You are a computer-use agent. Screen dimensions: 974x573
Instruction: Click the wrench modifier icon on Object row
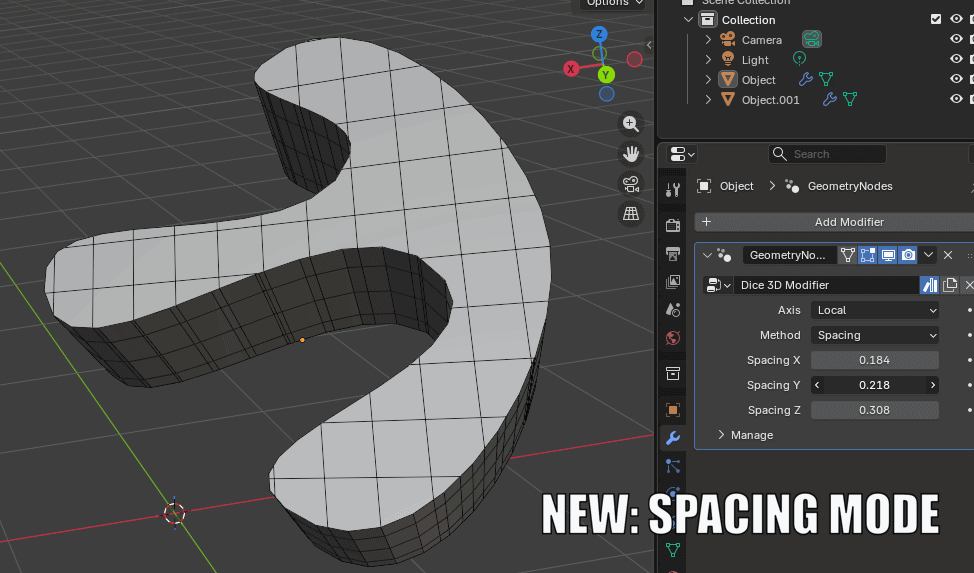pos(805,79)
